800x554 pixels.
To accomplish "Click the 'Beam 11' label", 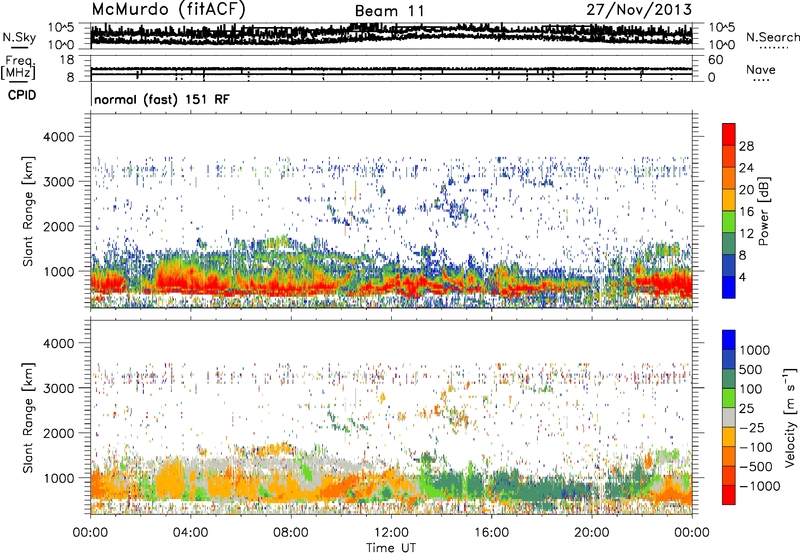I will (389, 11).
